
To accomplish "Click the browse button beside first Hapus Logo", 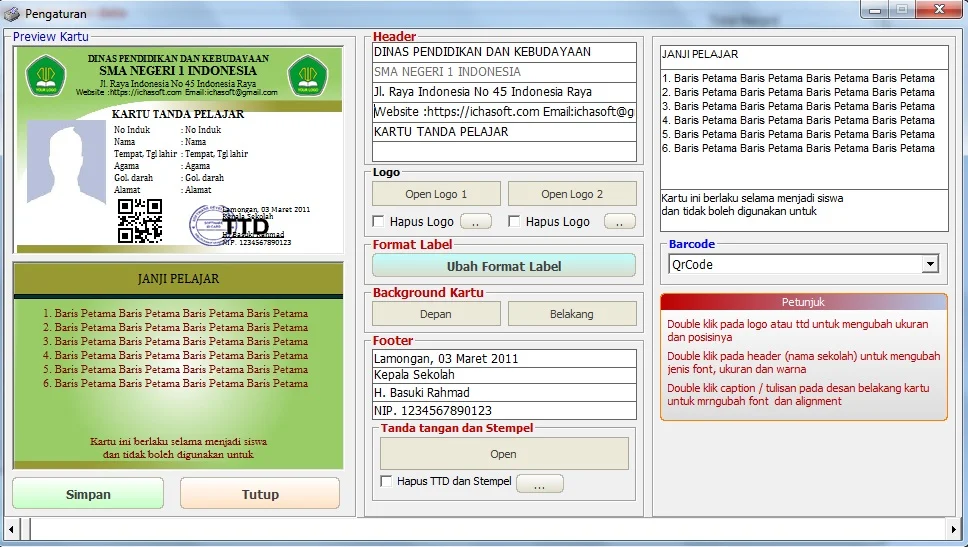I will (476, 222).
